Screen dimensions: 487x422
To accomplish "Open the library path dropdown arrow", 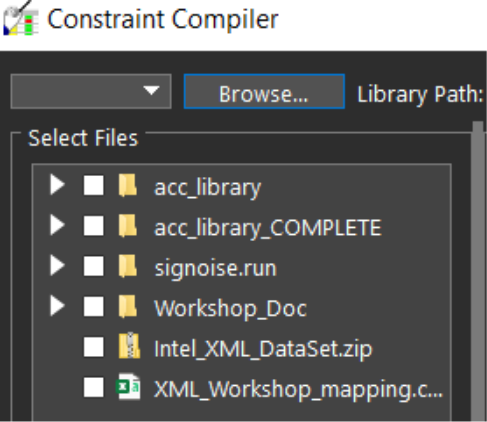I will pos(151,91).
